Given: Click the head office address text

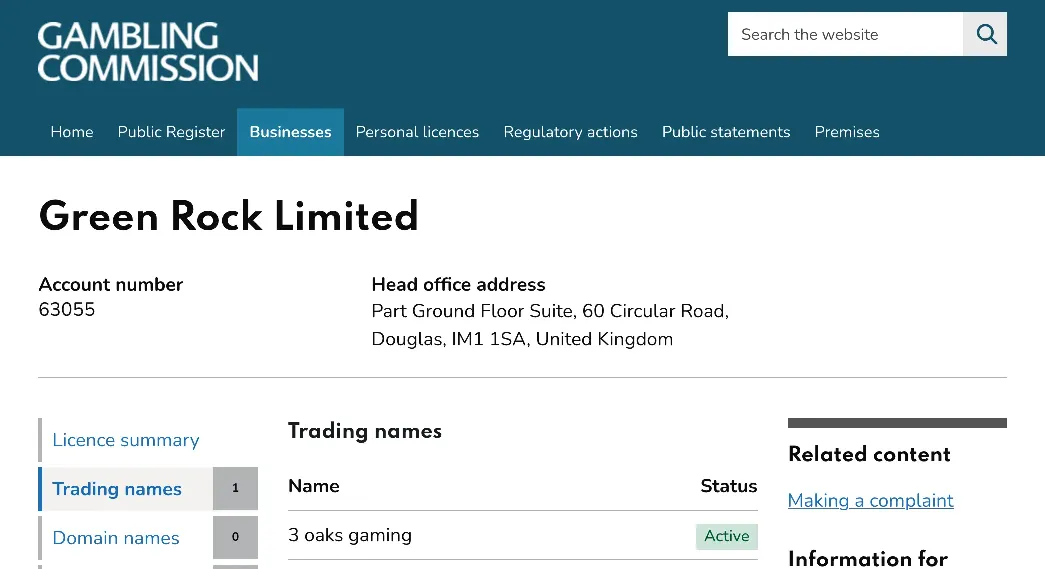Looking at the screenshot, I should click(550, 325).
